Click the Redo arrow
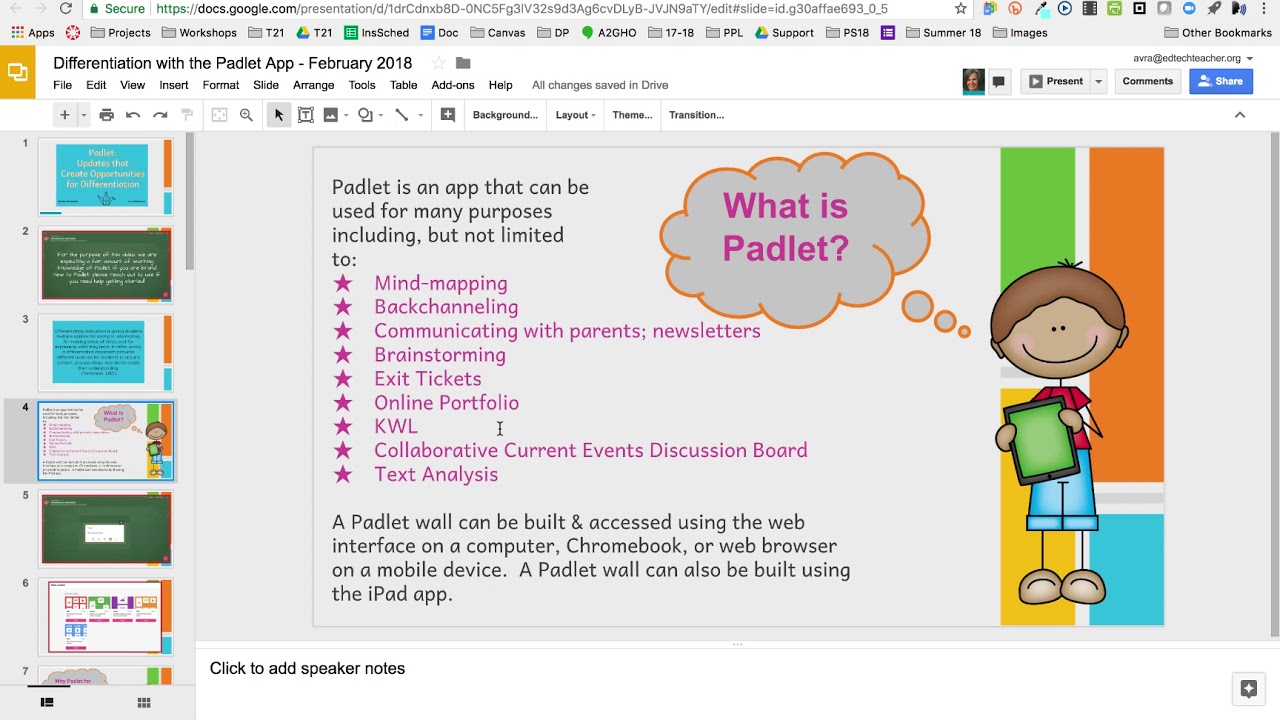Screen dimensions: 1280x720 tap(160, 115)
